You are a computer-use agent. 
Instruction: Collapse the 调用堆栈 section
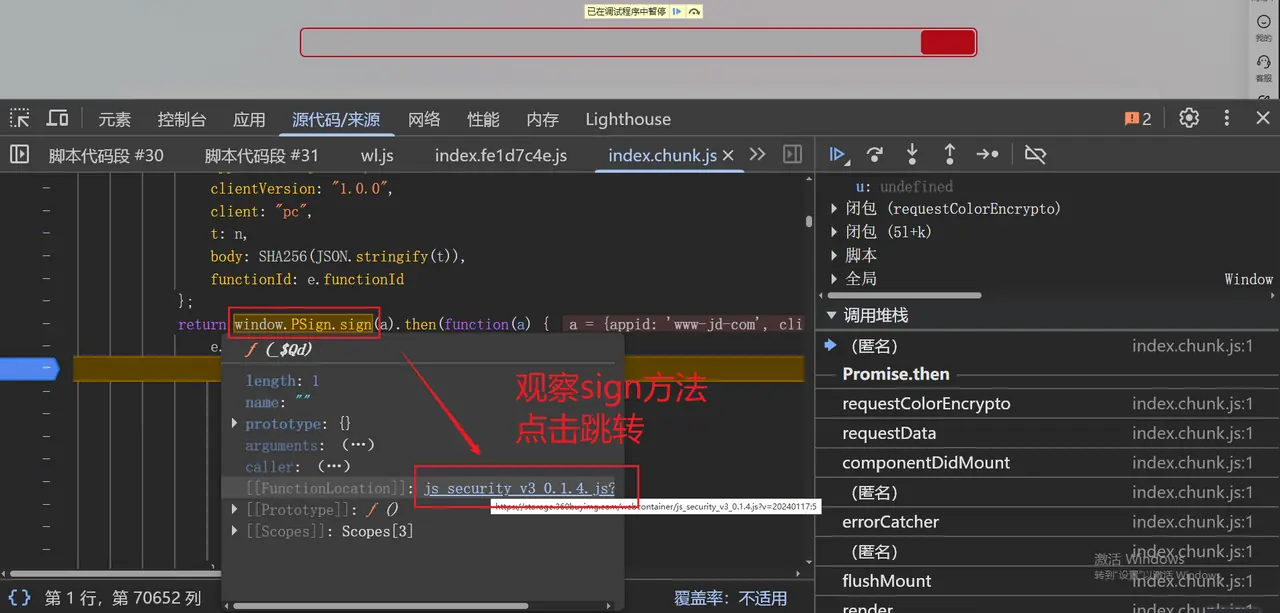(830, 316)
